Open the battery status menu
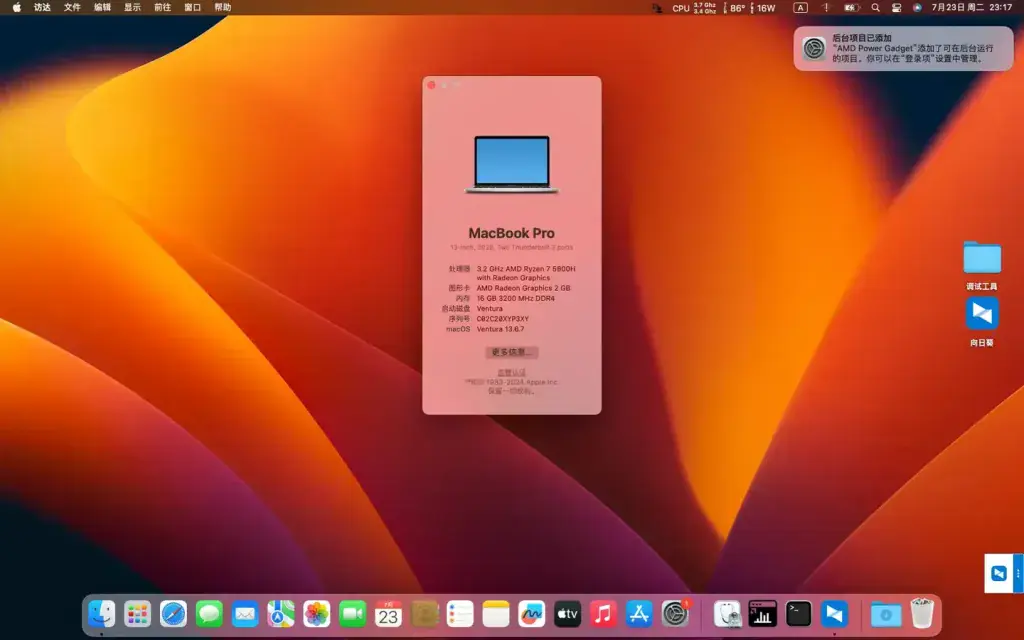Viewport: 1024px width, 640px height. [851, 8]
